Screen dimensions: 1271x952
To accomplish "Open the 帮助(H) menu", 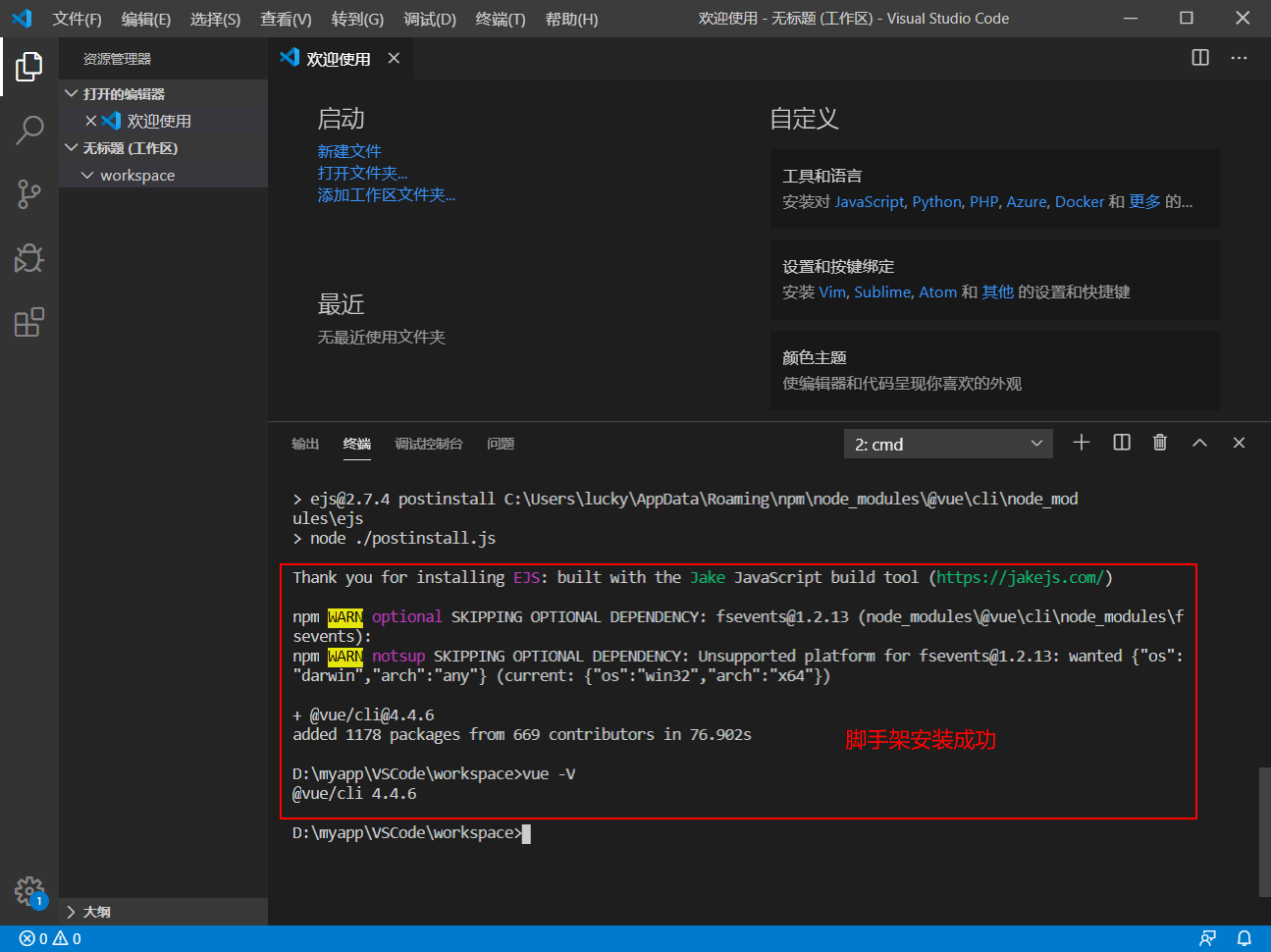I will click(571, 19).
